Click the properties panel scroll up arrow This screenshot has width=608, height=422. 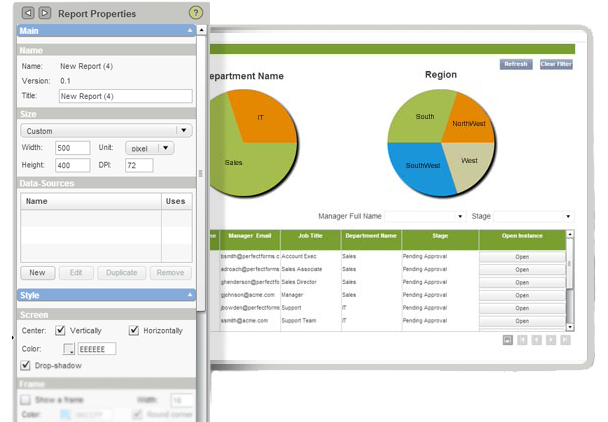201,30
